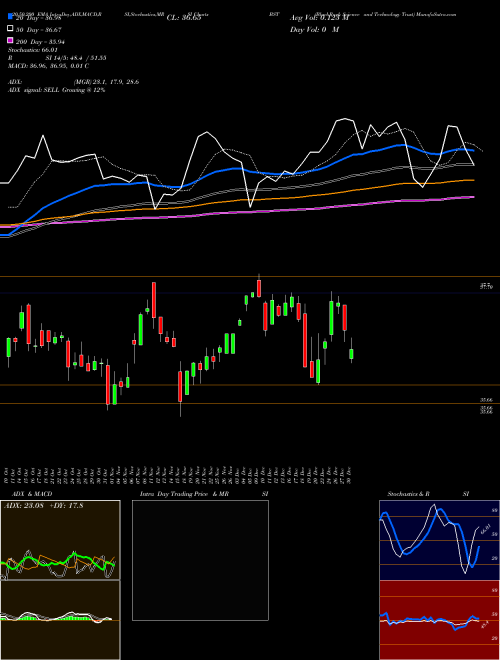Click the 'ADX signal: SELL Growing @ 12%' text
Image resolution: width=500 pixels, height=660 pixels.
coord(56,90)
